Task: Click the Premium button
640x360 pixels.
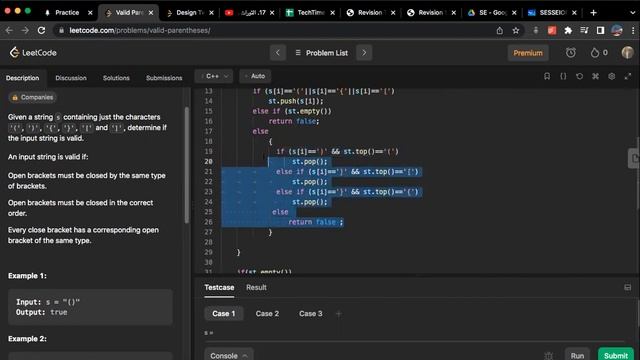Action: pyautogui.click(x=528, y=53)
